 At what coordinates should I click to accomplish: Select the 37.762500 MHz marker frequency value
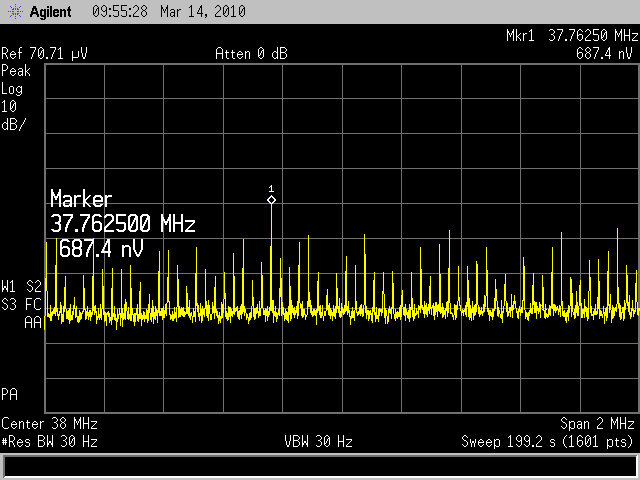click(x=122, y=223)
